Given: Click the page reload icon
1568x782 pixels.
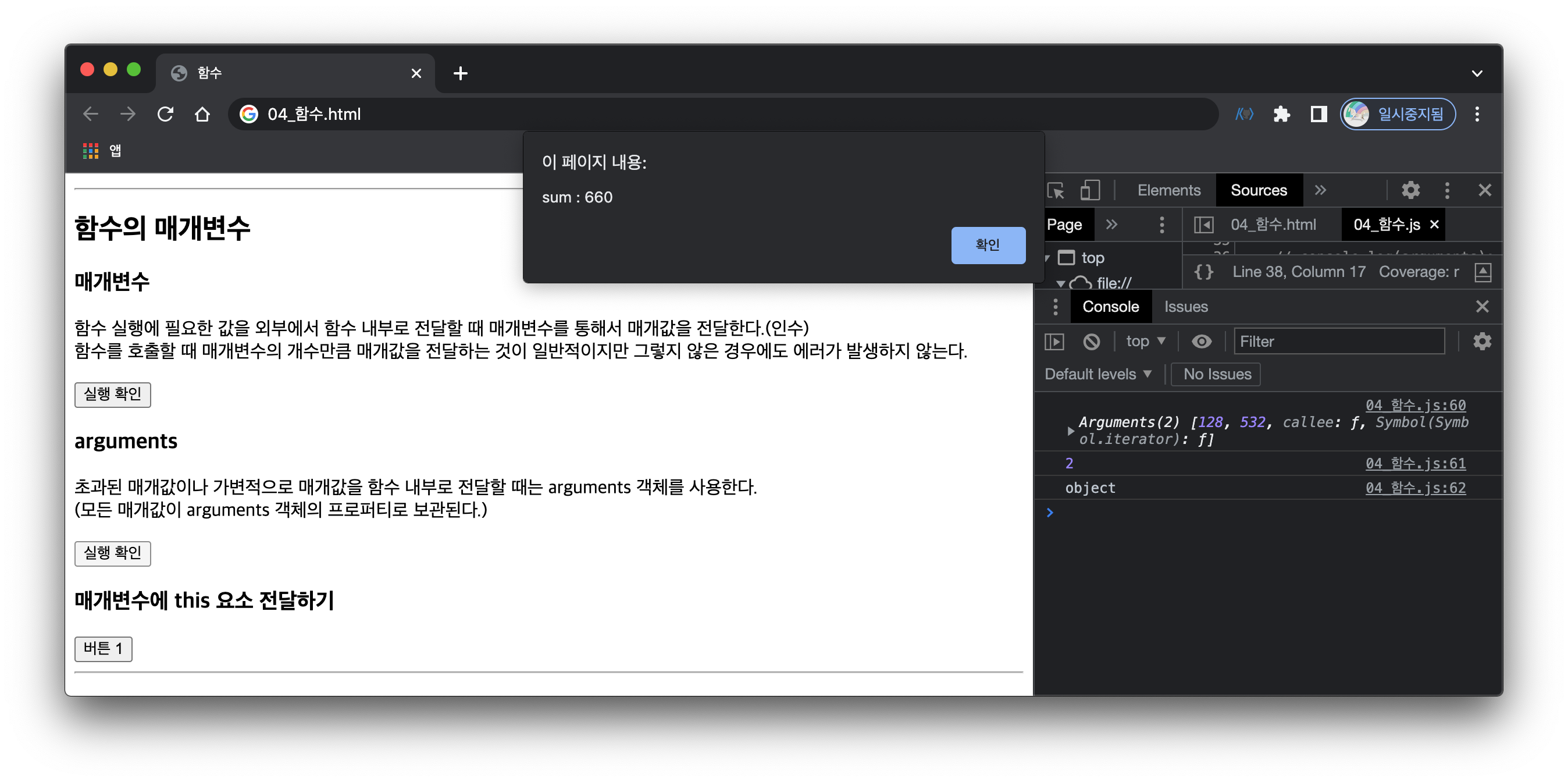Looking at the screenshot, I should click(166, 115).
